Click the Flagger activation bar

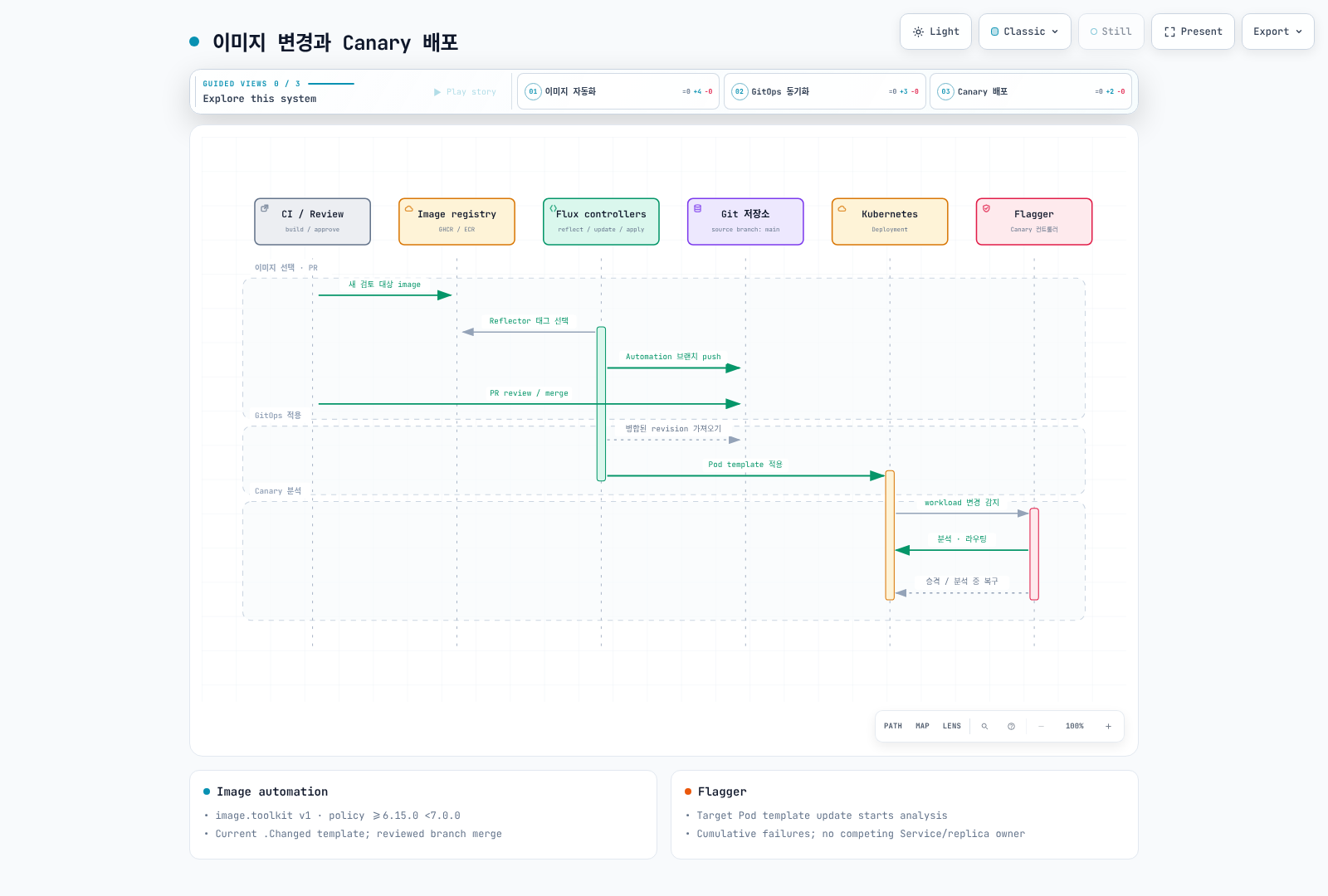1034,554
